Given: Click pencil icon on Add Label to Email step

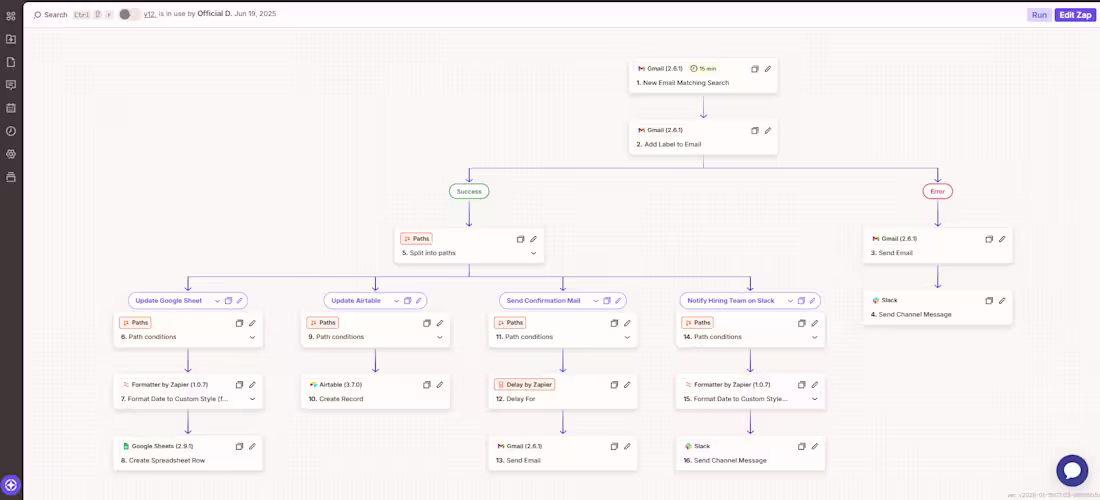Looking at the screenshot, I should pos(767,130).
